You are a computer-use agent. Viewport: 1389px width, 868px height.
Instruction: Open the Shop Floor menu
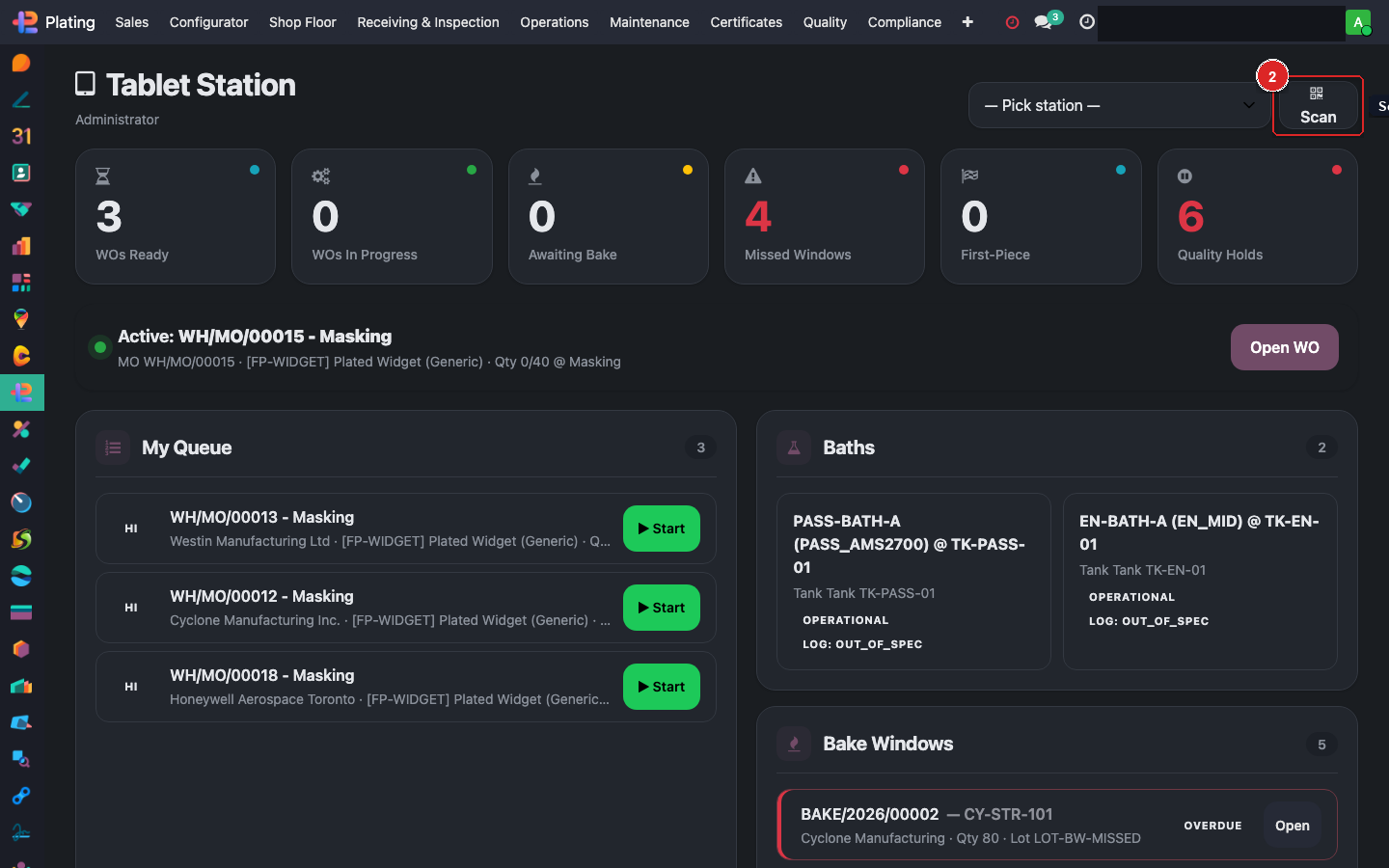click(302, 22)
